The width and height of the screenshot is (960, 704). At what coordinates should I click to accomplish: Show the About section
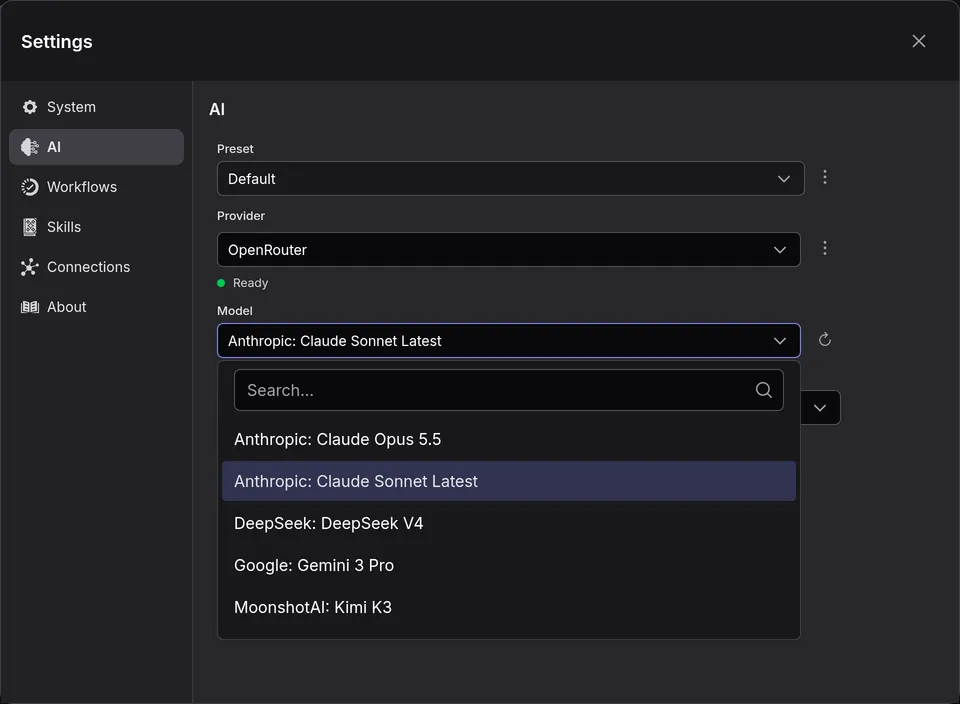96,307
